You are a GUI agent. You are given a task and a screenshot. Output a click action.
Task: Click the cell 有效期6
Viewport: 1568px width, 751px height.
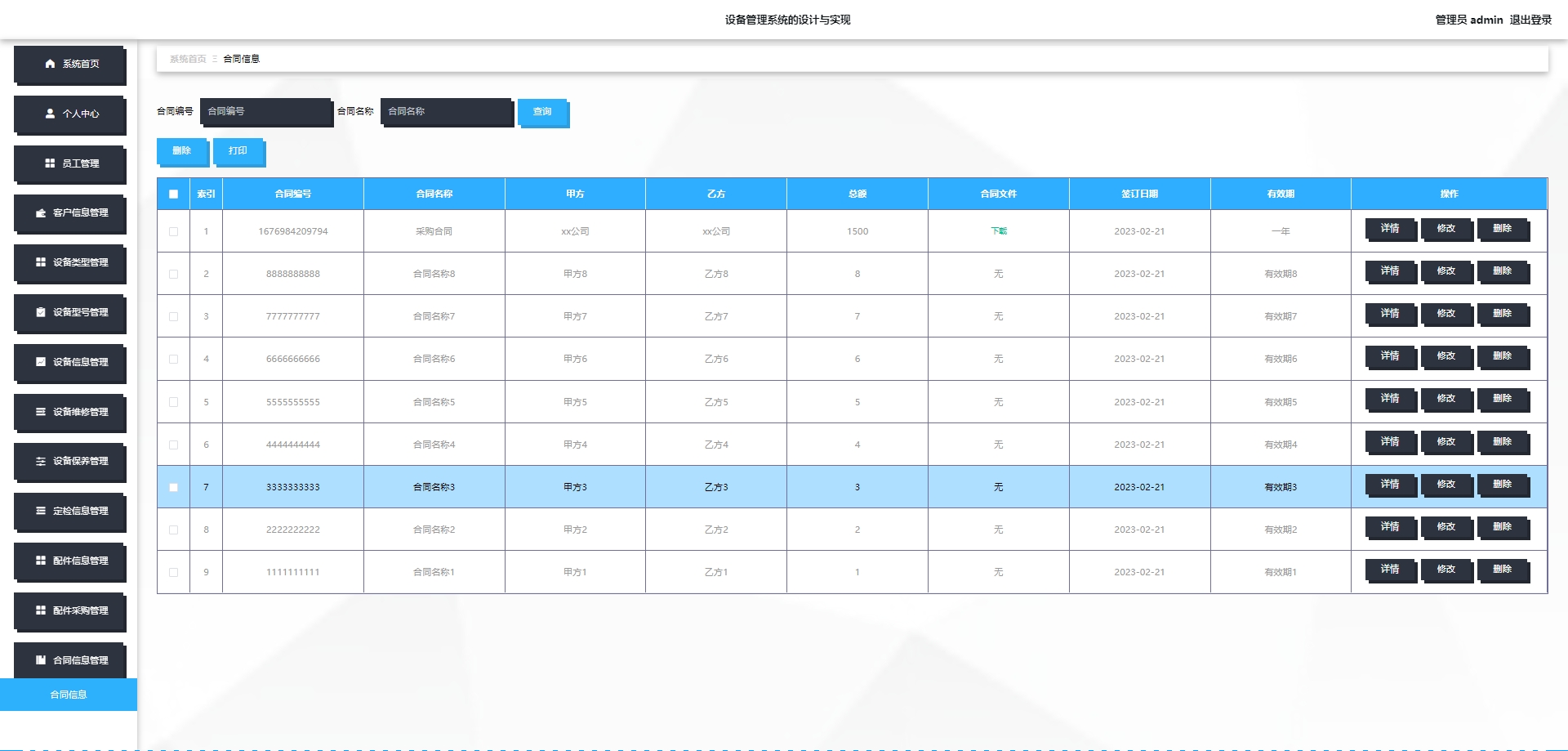[1281, 359]
